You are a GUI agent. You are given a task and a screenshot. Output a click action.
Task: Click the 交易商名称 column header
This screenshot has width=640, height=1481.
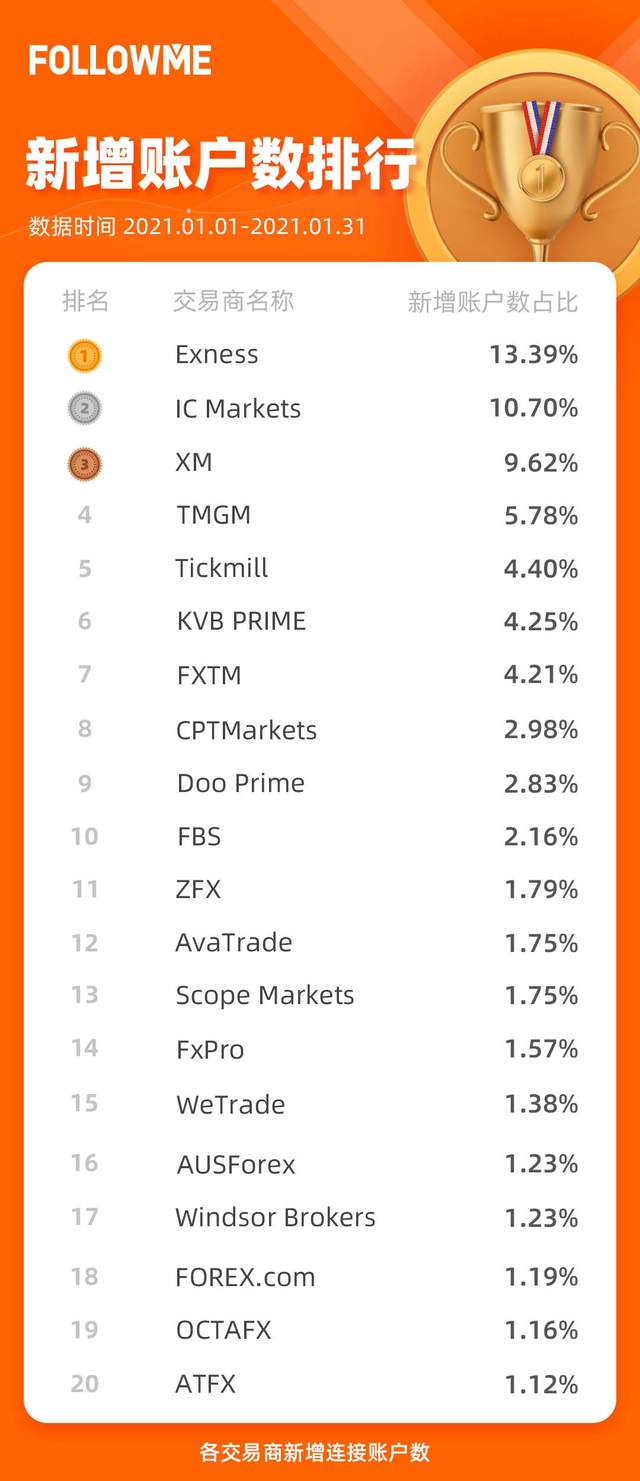click(x=233, y=301)
